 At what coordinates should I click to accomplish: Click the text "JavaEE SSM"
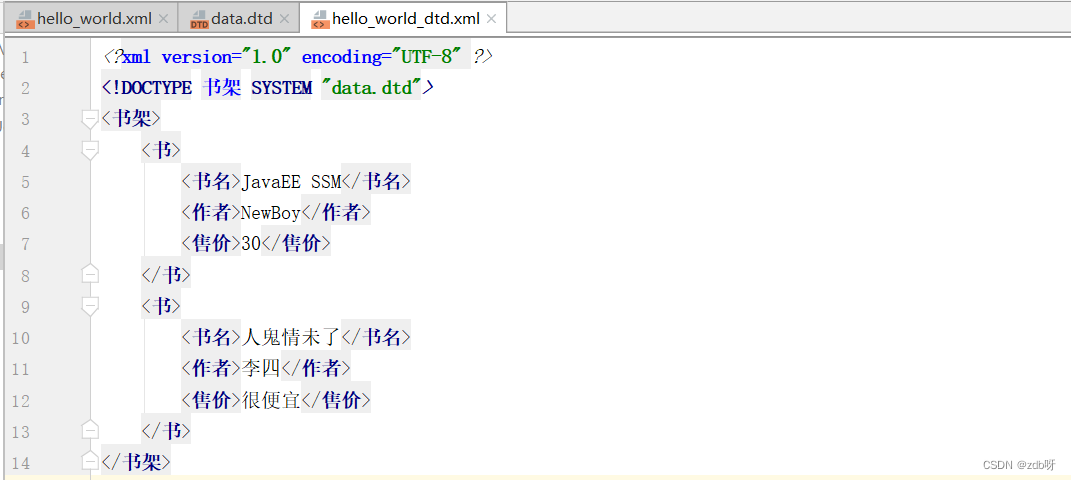click(x=291, y=182)
